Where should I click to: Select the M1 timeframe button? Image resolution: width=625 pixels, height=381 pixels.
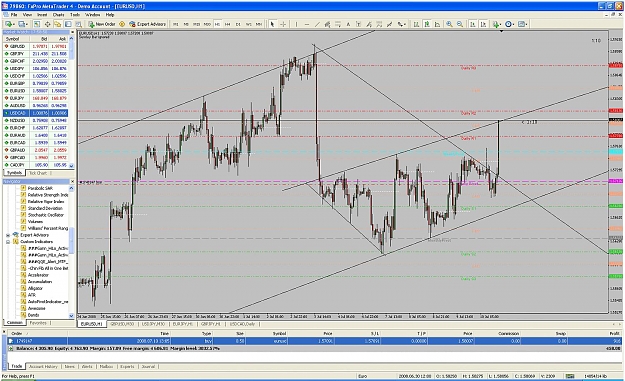click(x=175, y=24)
